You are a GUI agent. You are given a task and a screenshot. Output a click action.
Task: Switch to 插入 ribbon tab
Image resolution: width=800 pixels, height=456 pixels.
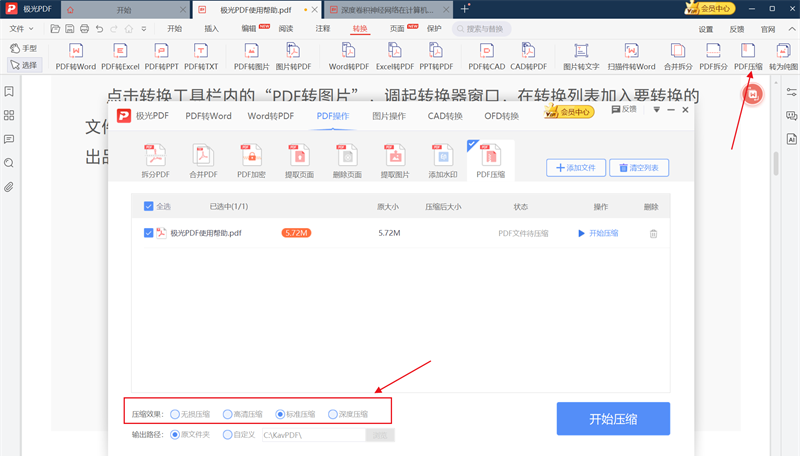pos(211,29)
